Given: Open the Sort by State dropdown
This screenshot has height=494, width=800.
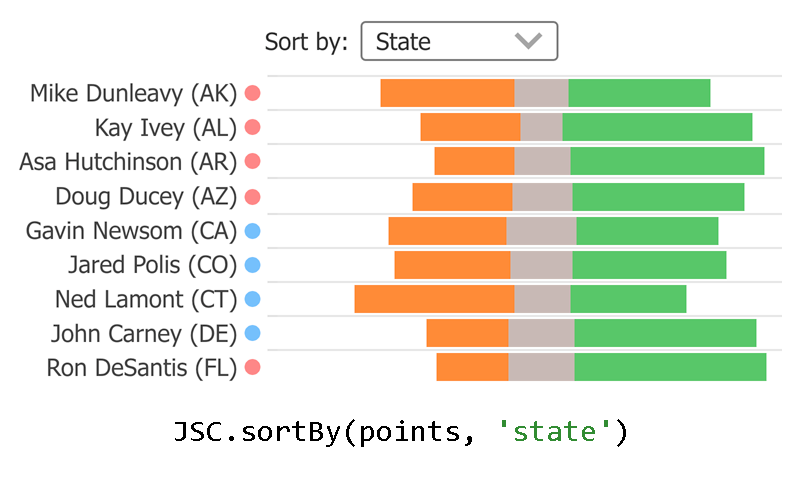Looking at the screenshot, I should tap(458, 41).
